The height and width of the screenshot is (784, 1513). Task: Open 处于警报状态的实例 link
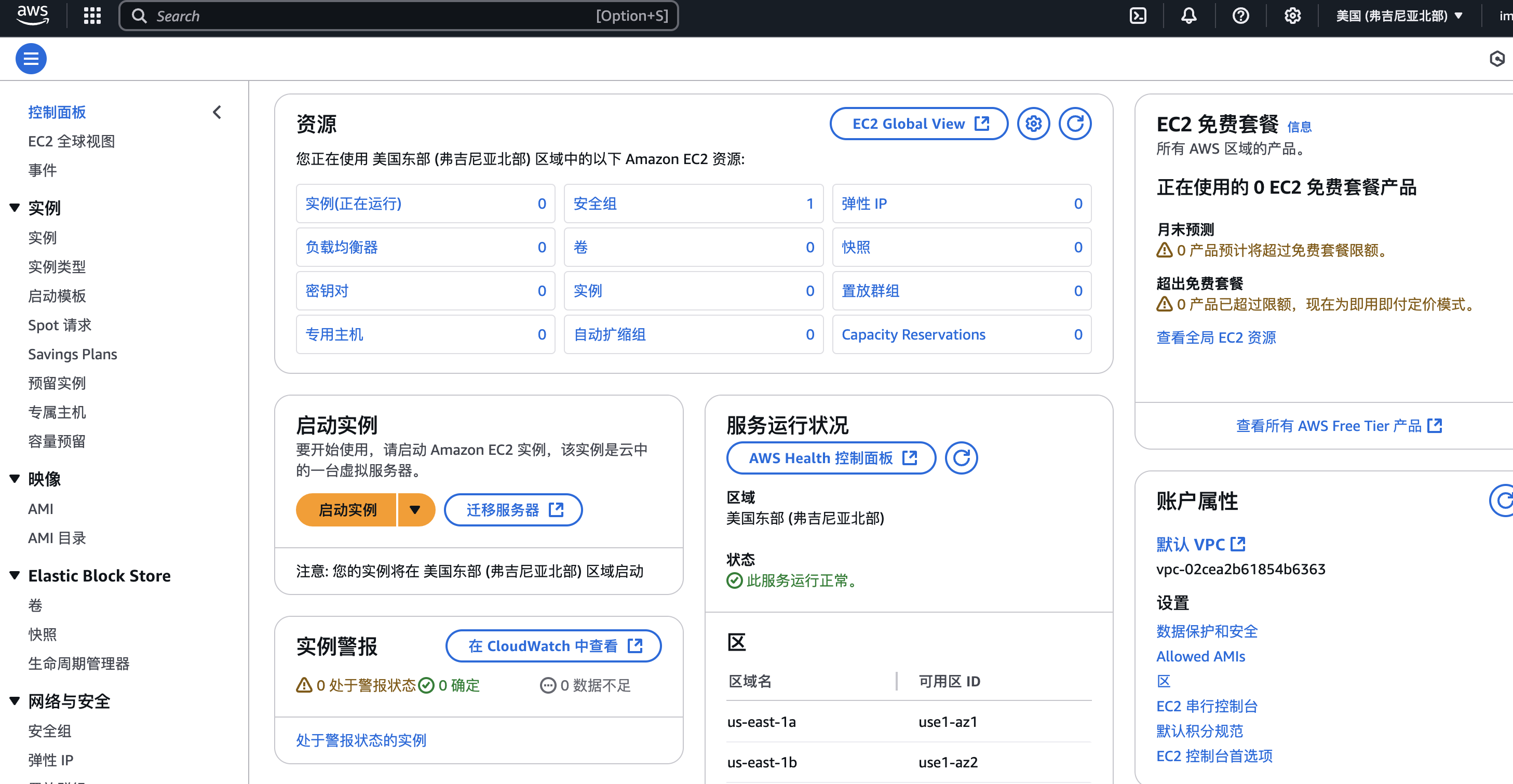361,740
